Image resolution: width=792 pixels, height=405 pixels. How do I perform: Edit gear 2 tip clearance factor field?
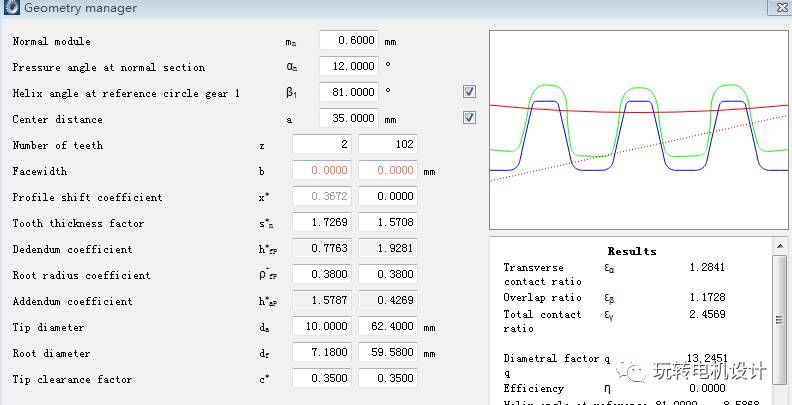click(x=388, y=378)
